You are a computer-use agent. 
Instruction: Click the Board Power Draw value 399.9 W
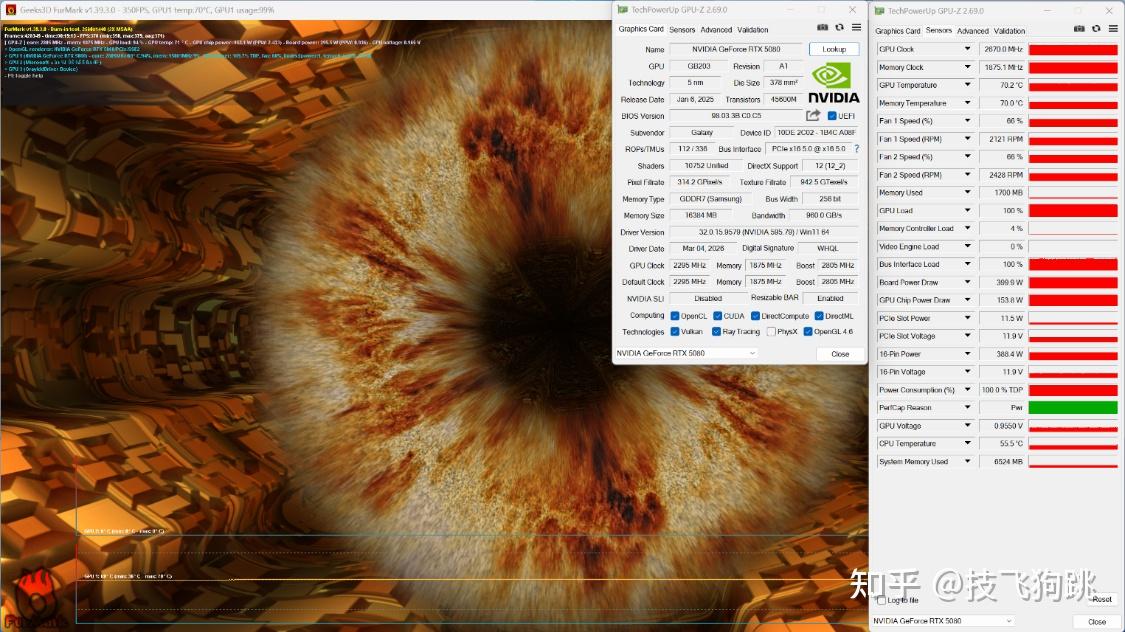coord(1001,282)
